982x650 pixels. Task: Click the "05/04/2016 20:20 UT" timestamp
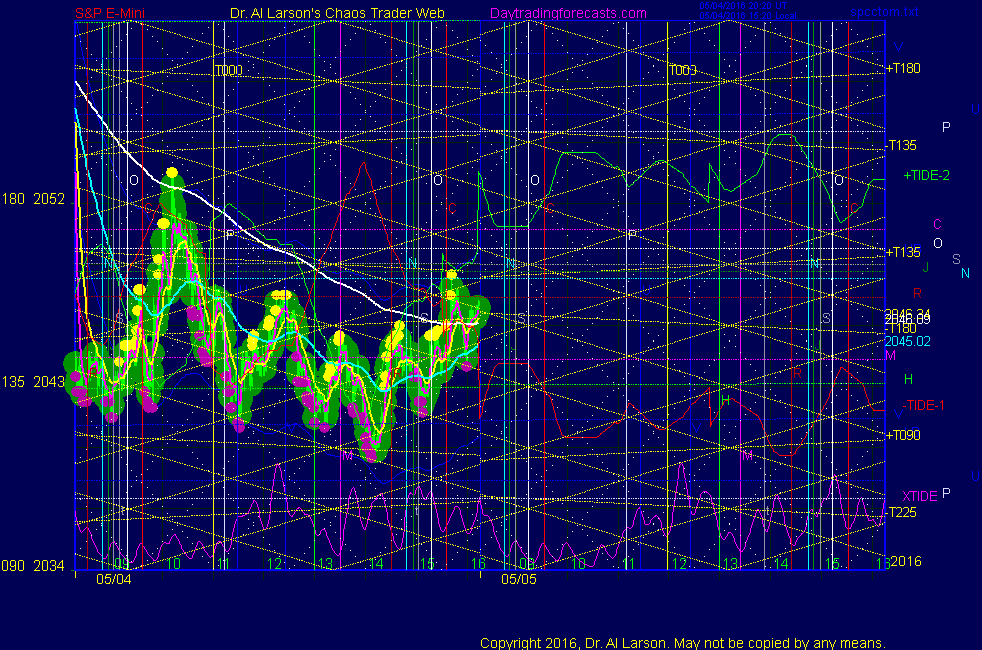point(743,6)
